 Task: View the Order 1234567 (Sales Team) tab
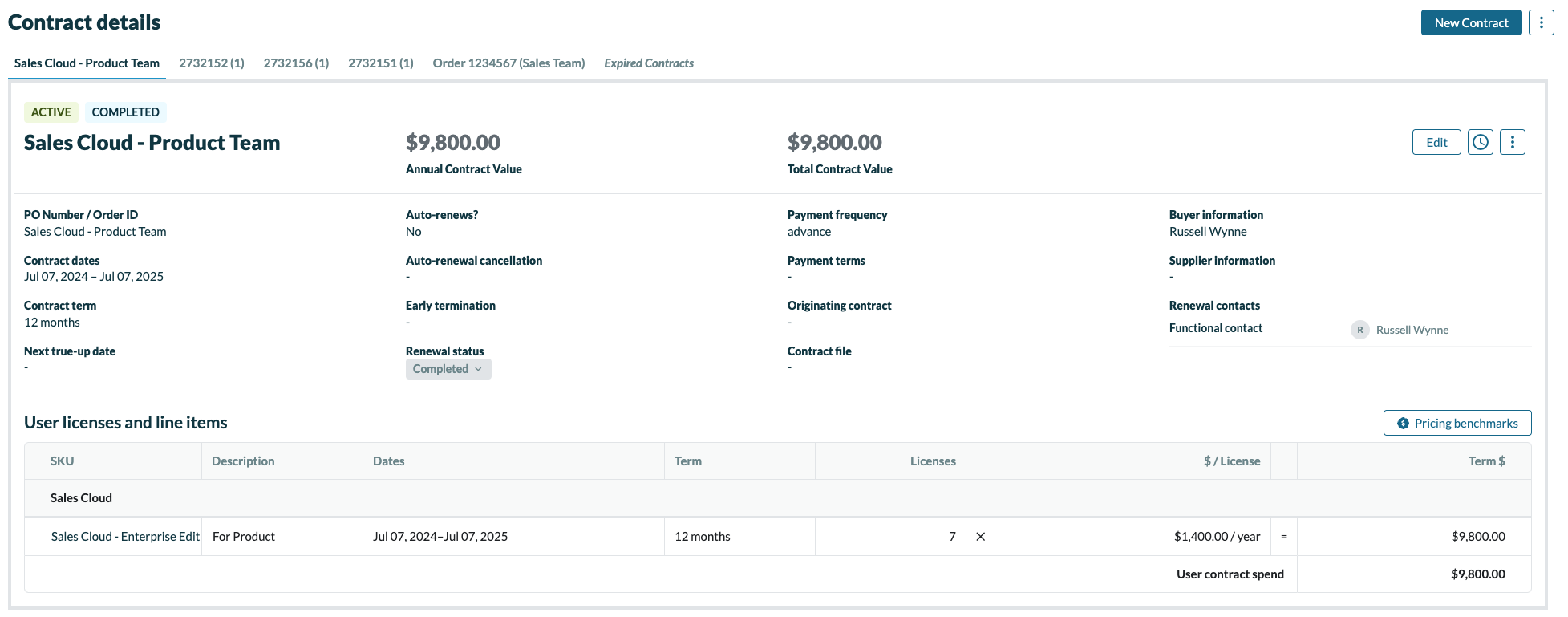[x=508, y=63]
